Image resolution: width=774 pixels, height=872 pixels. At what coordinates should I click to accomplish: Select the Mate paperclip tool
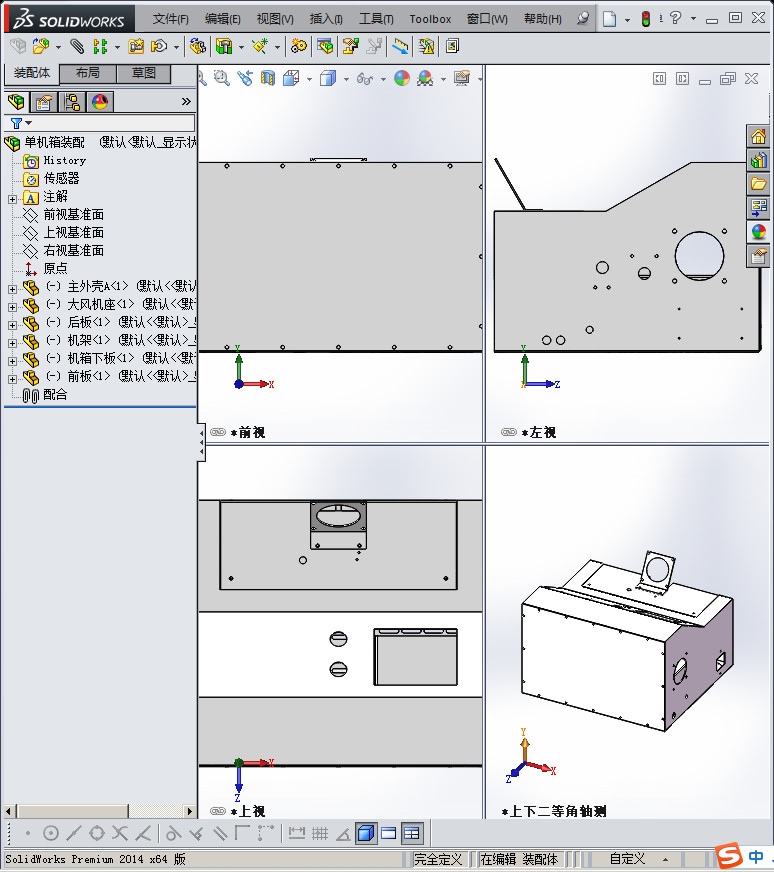77,46
